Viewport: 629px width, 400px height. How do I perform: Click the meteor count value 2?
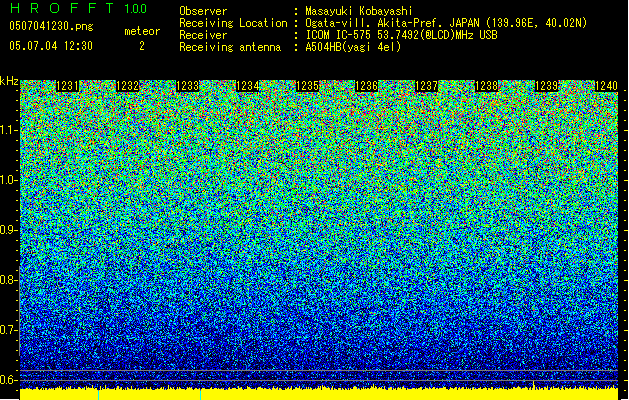click(142, 46)
